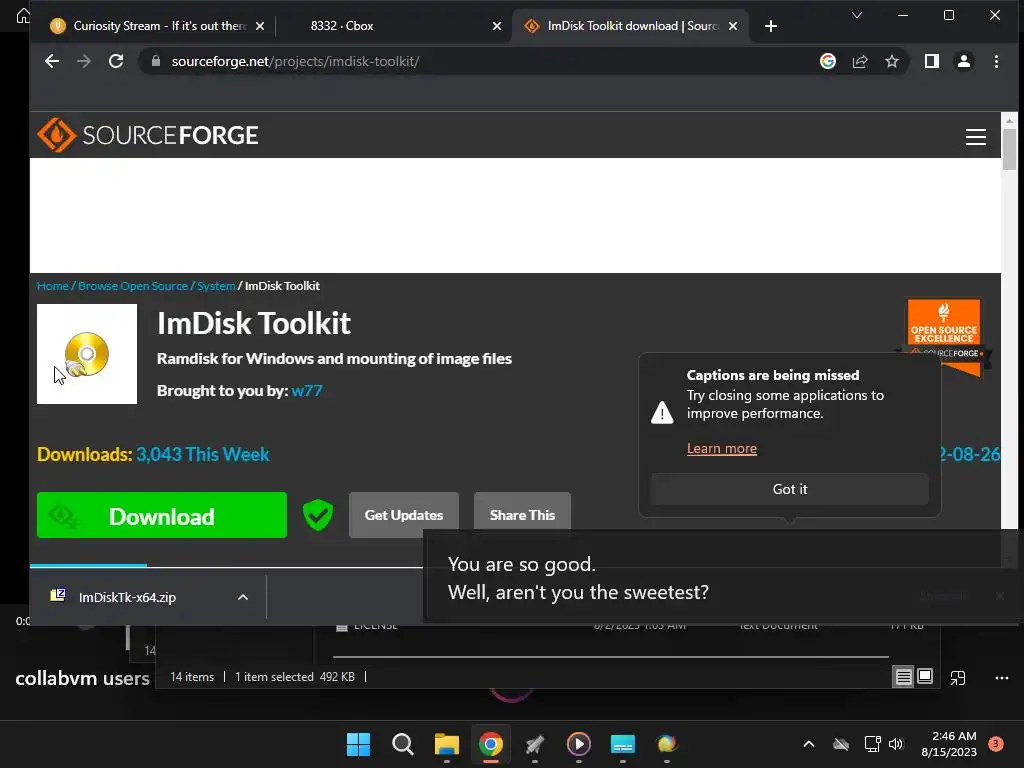Open the SourceForge hamburger menu
This screenshot has width=1024, height=768.
coord(976,136)
